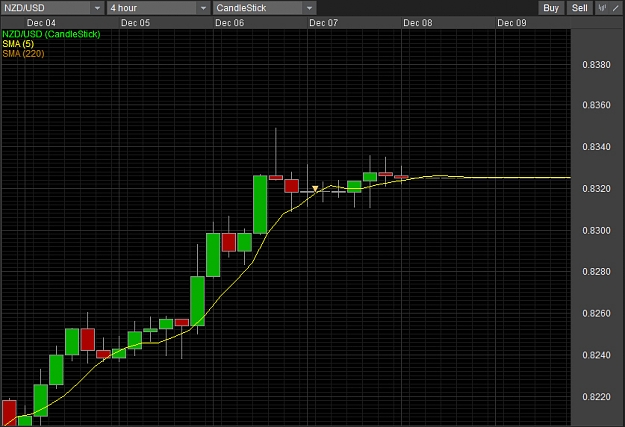This screenshot has height=427, width=625.
Task: Click the tallest green candle after Dec 06
Action: (x=260, y=204)
